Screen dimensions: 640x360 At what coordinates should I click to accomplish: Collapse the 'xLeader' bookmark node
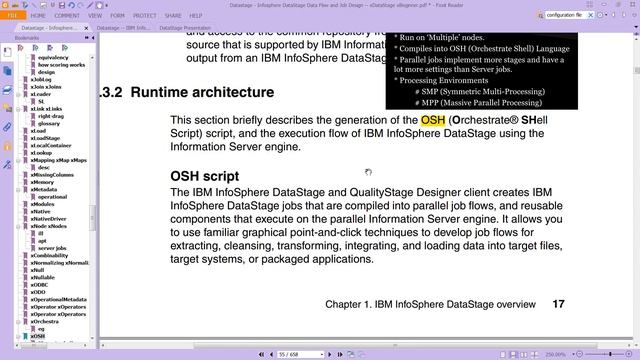[18, 94]
